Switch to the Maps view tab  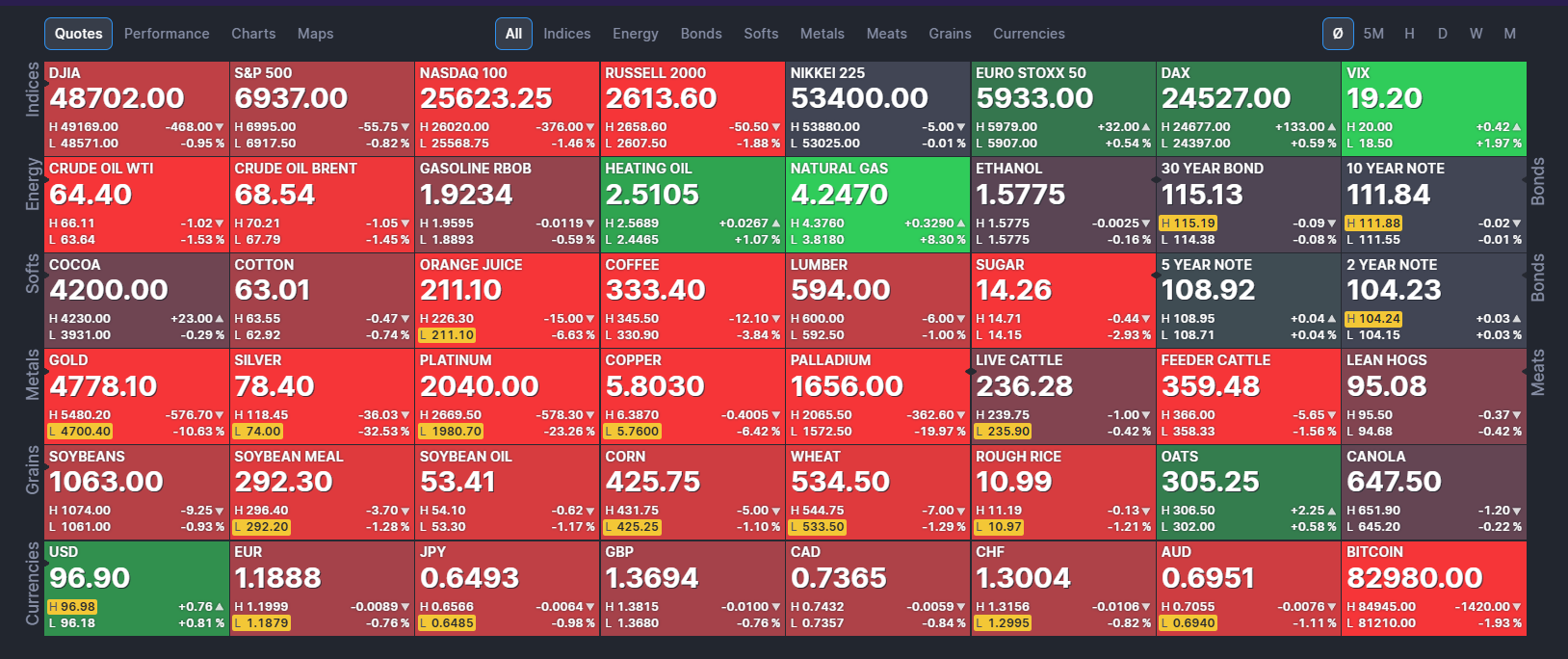(316, 34)
